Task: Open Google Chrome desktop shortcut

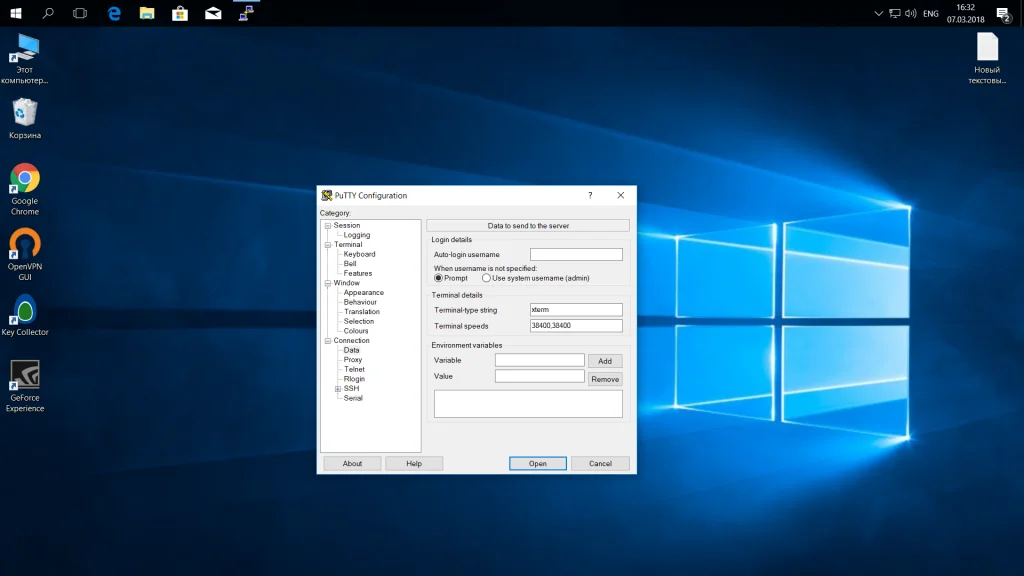Action: 25,180
